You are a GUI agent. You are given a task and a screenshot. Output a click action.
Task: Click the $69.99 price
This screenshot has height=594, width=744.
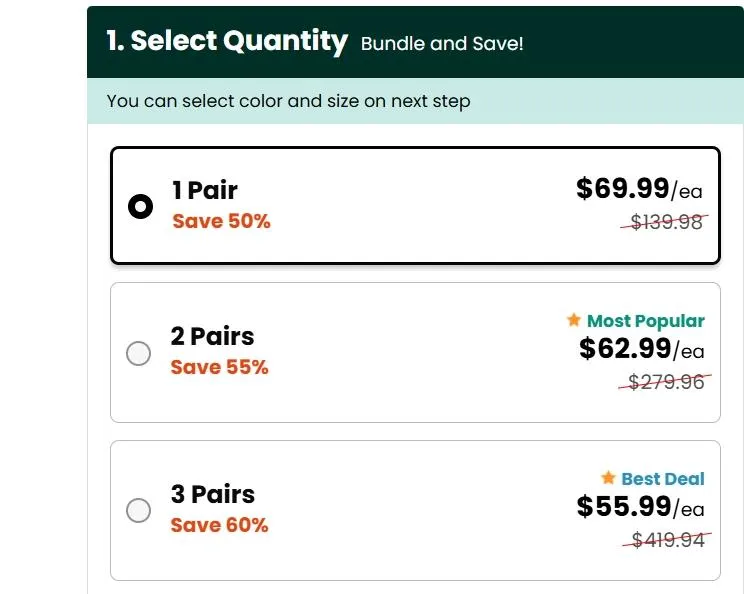622,188
